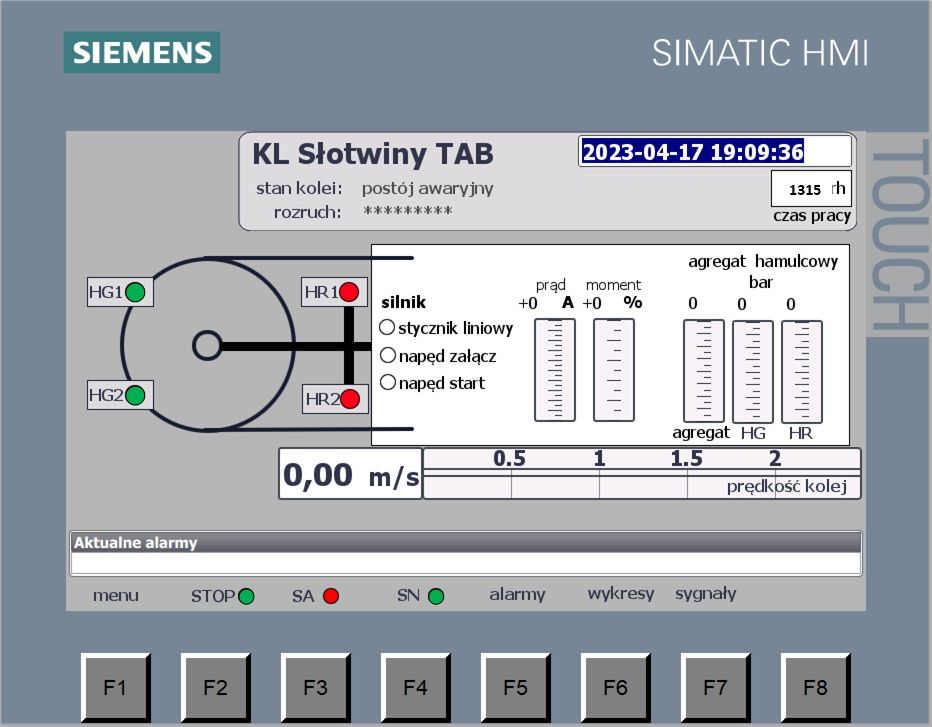The width and height of the screenshot is (932, 727).
Task: Open the sygnały signals screen
Action: click(x=706, y=594)
